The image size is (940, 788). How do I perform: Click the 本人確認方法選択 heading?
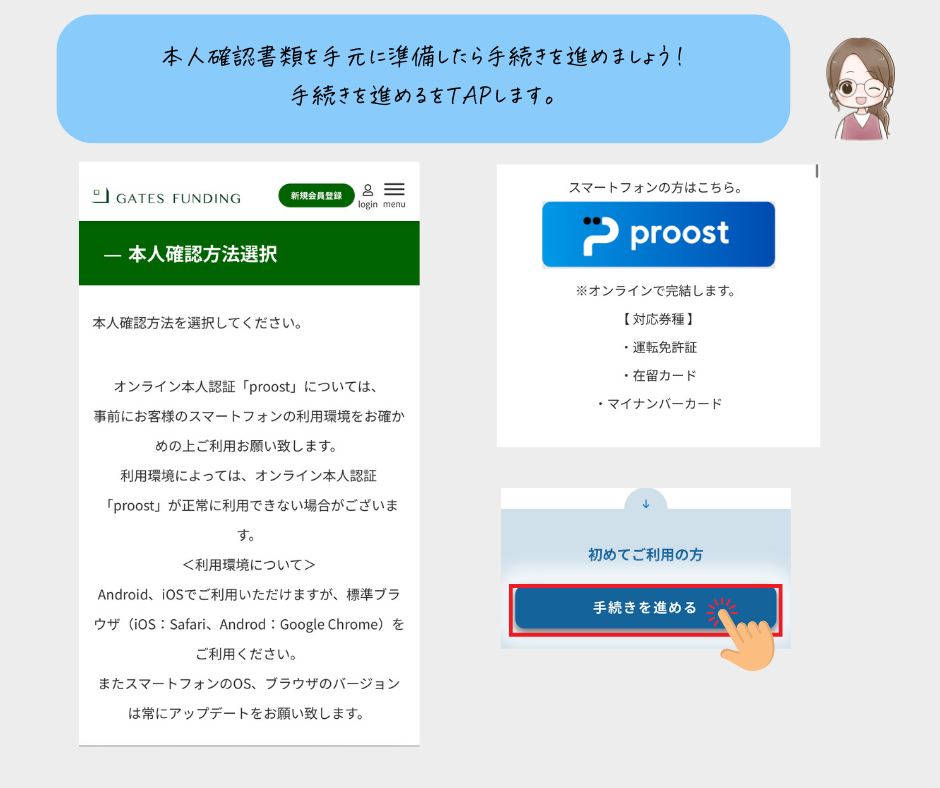coord(203,254)
